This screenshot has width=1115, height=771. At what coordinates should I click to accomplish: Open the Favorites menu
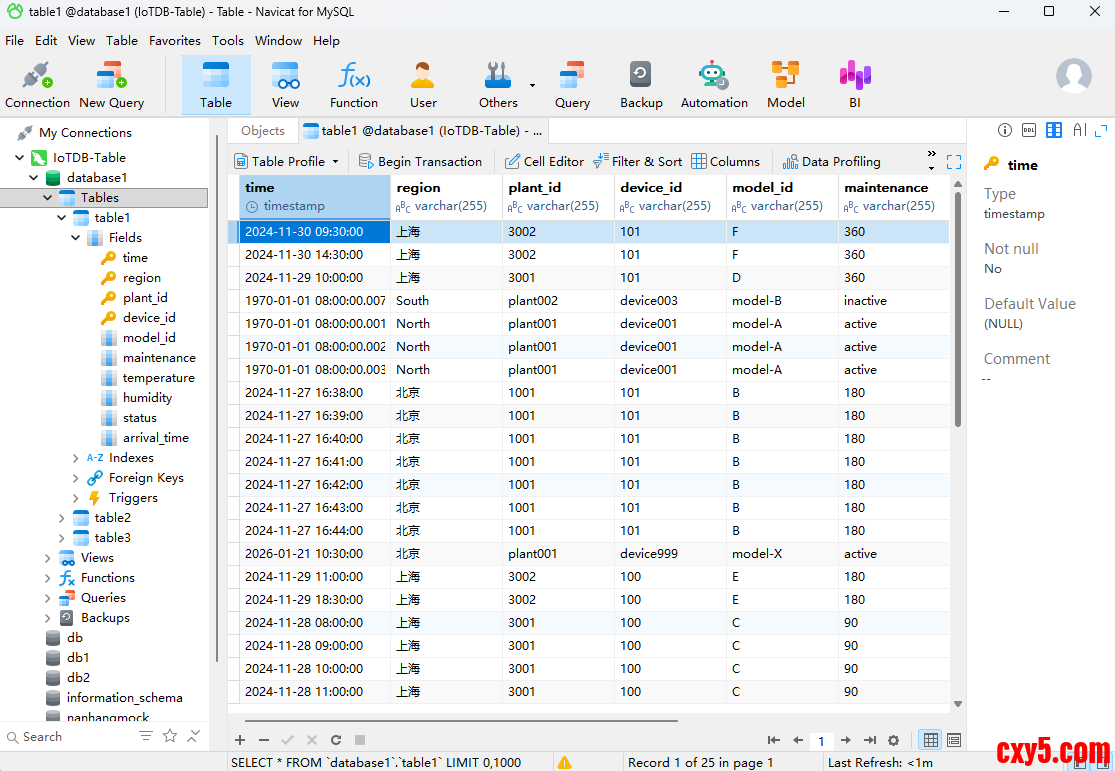[x=175, y=41]
